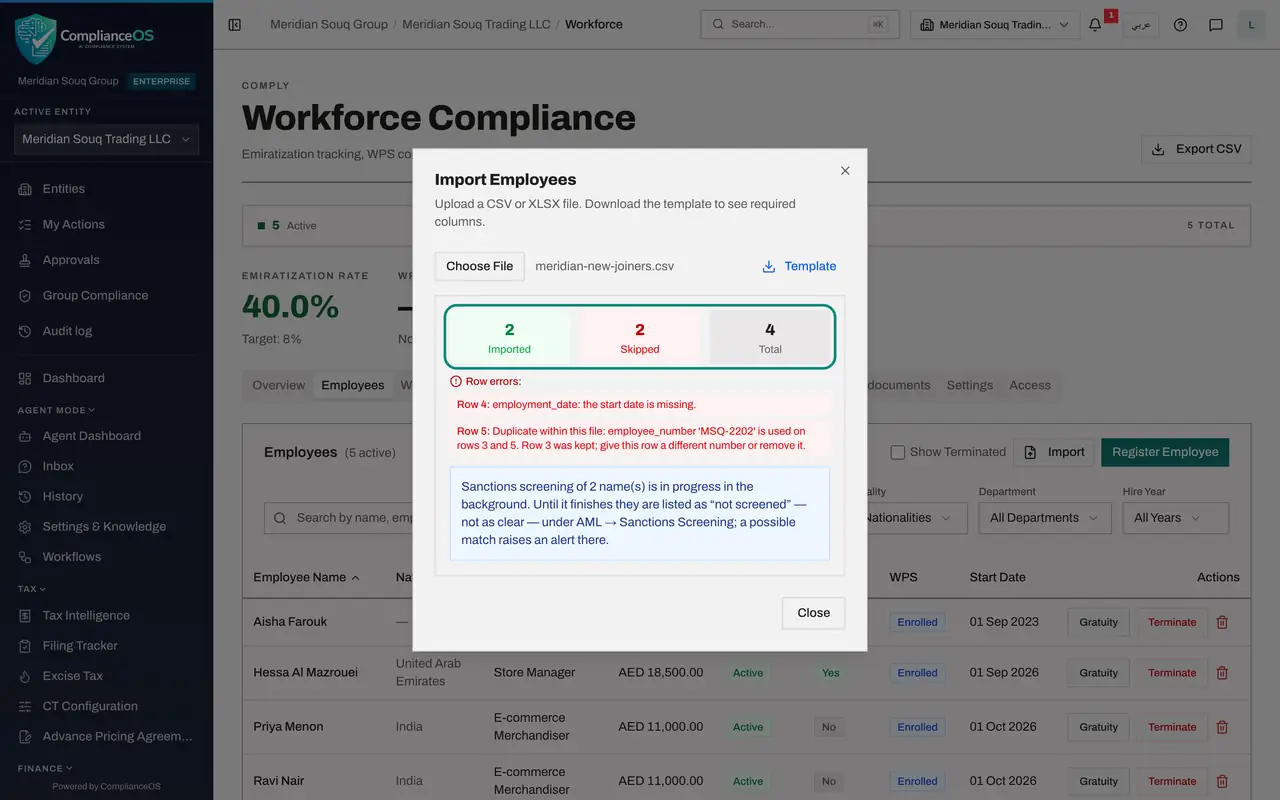Click the Excise Tax sidebar icon
This screenshot has width=1280, height=800.
pos(25,676)
